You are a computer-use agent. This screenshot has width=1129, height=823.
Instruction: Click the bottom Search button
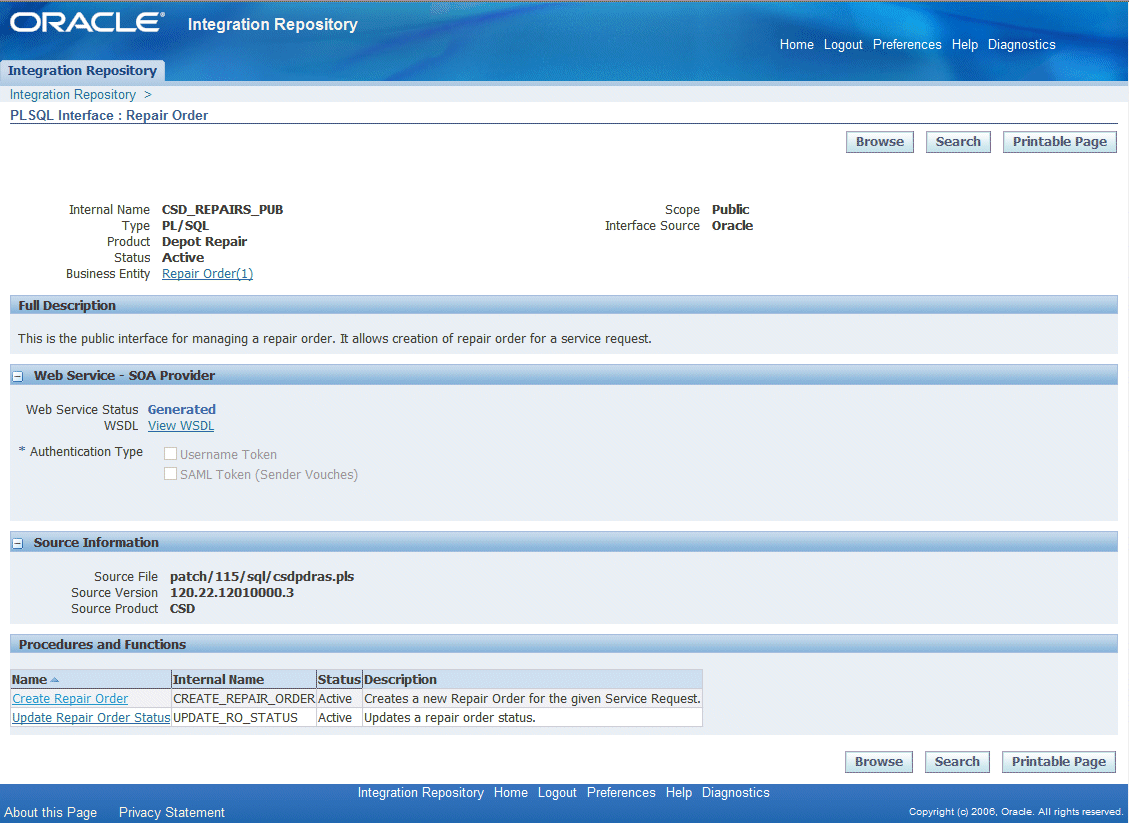(x=957, y=762)
